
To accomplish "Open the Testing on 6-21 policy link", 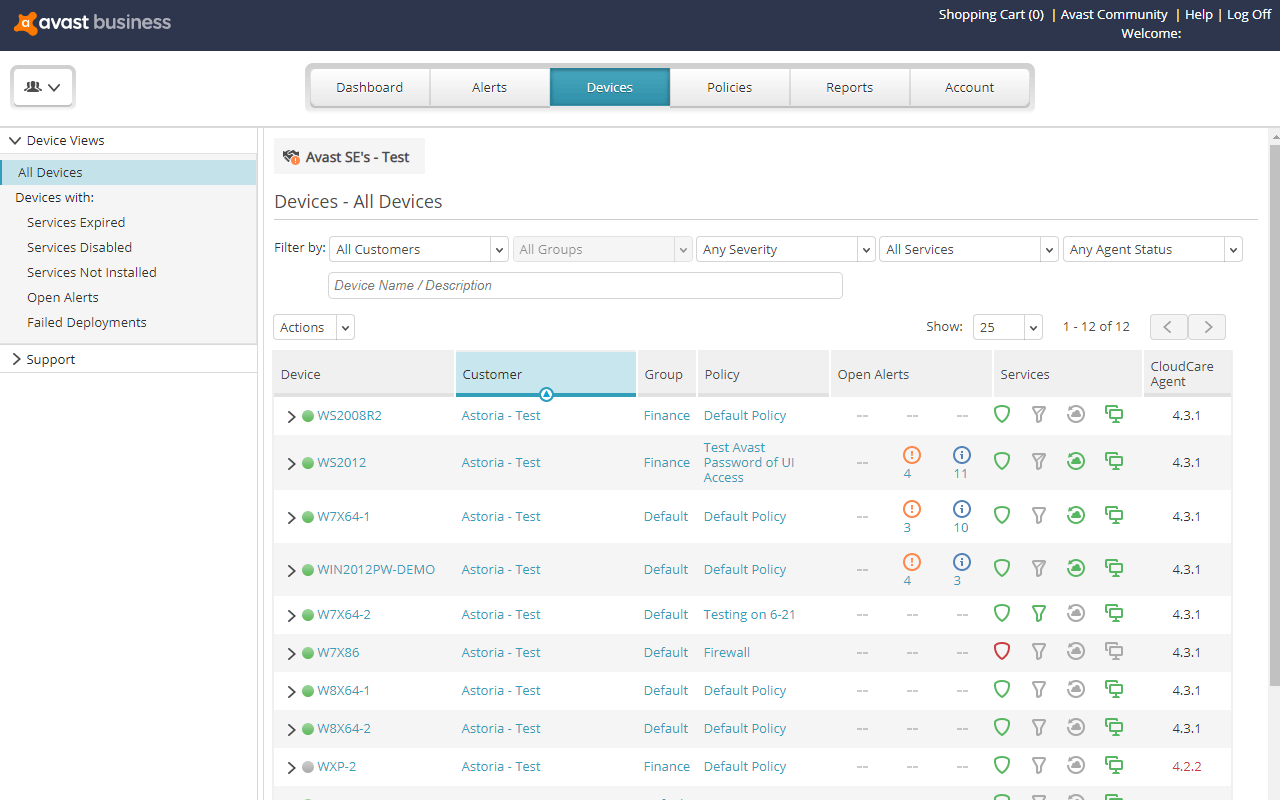I will click(x=749, y=613).
